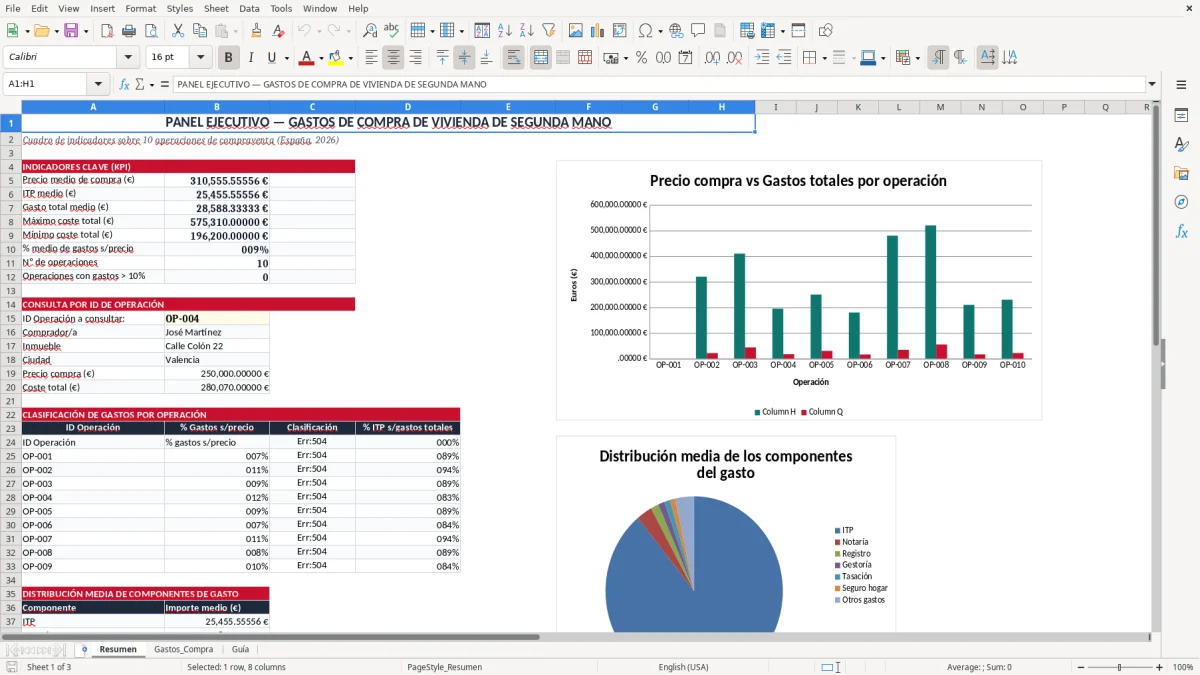Screen dimensions: 1200x675
Task: Switch to Guía sheet tab
Action: (240, 649)
